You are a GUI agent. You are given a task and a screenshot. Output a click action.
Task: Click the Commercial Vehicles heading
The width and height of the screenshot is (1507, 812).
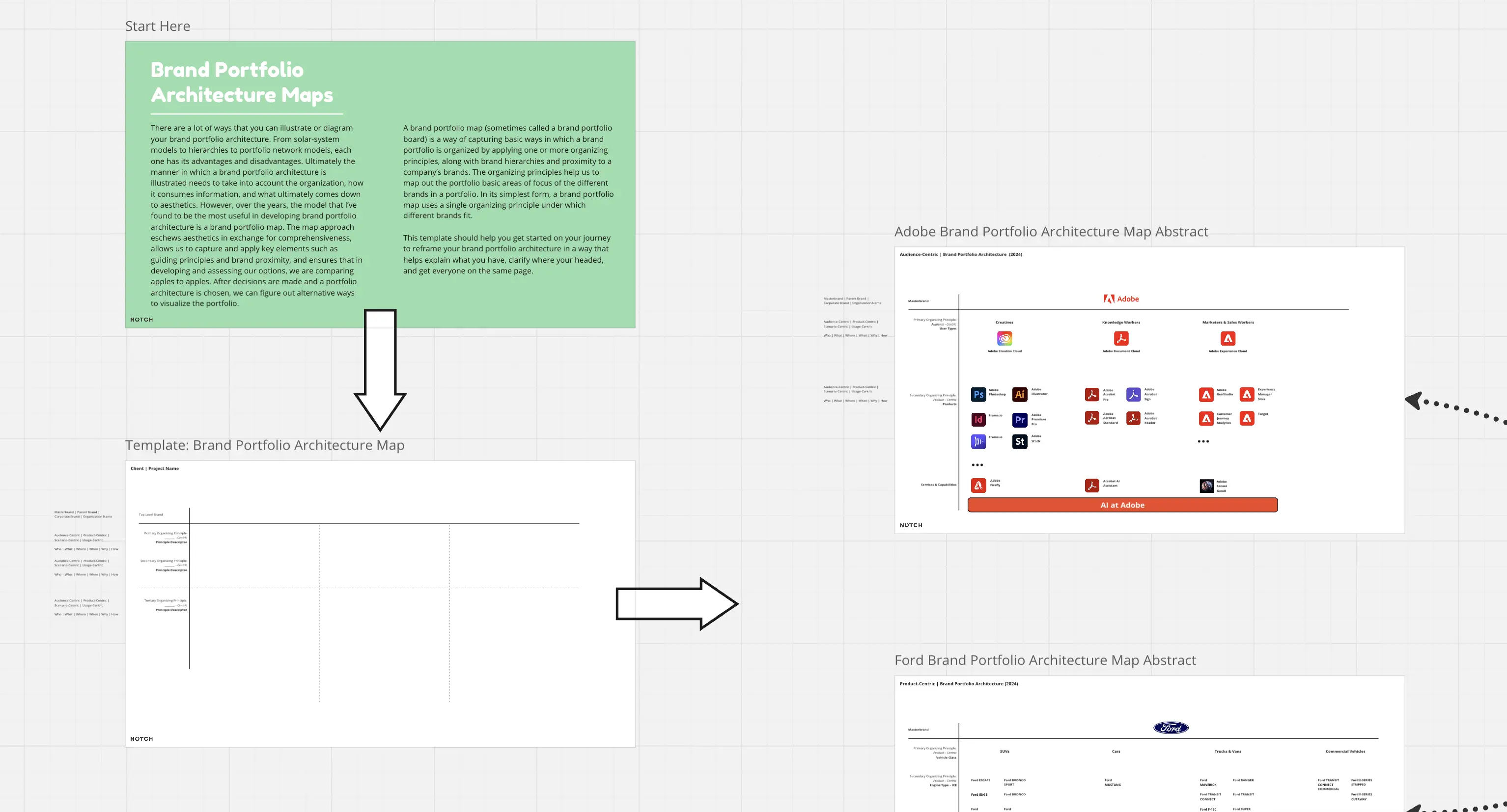1345,751
